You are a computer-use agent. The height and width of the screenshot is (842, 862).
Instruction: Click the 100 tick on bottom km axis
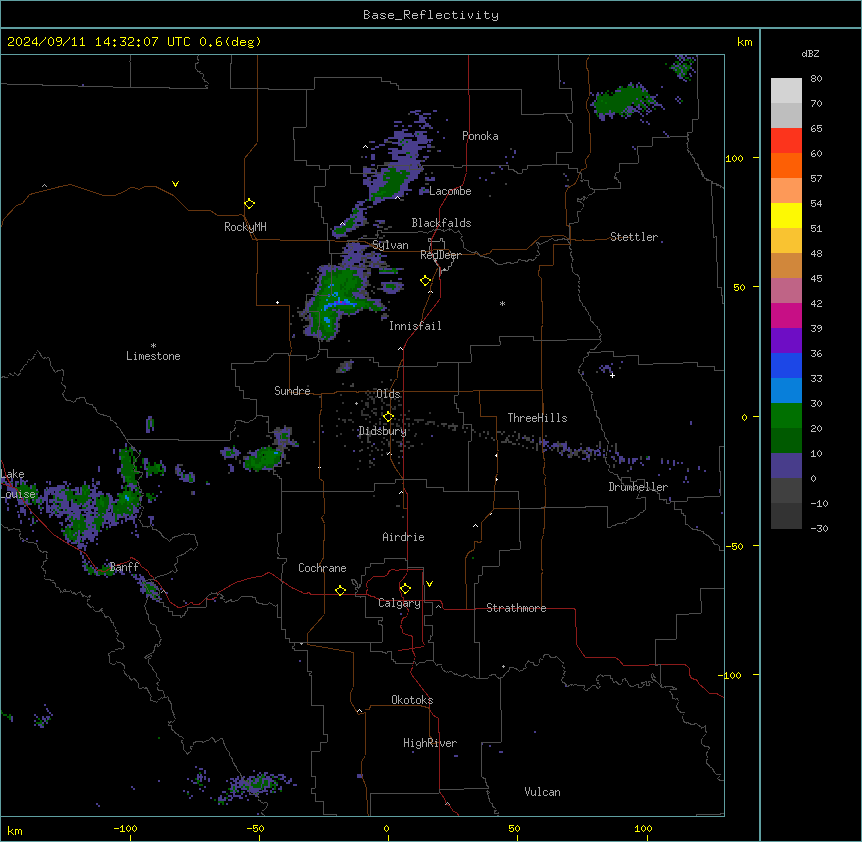(643, 828)
